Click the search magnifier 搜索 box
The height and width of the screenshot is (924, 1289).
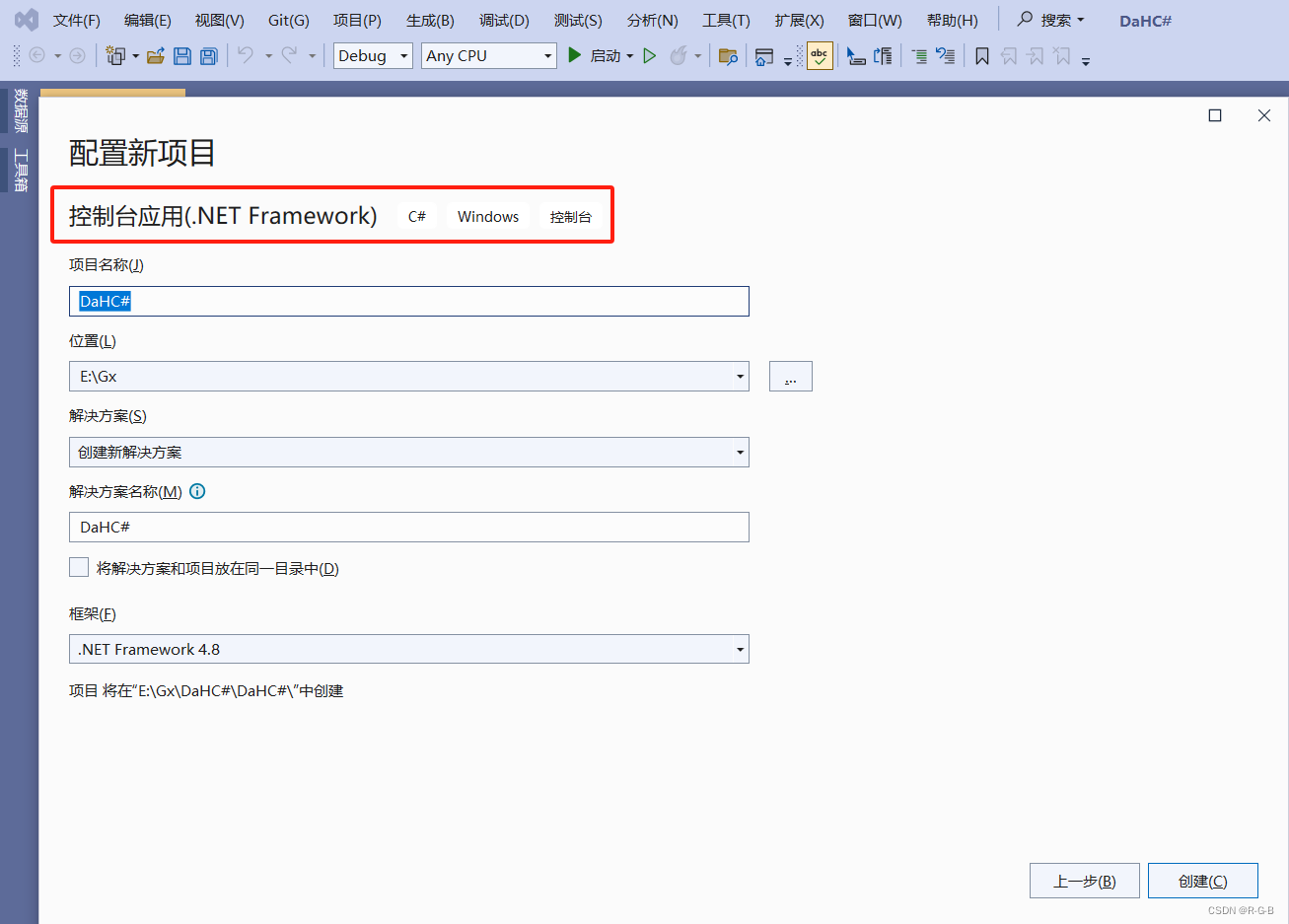click(x=1050, y=20)
